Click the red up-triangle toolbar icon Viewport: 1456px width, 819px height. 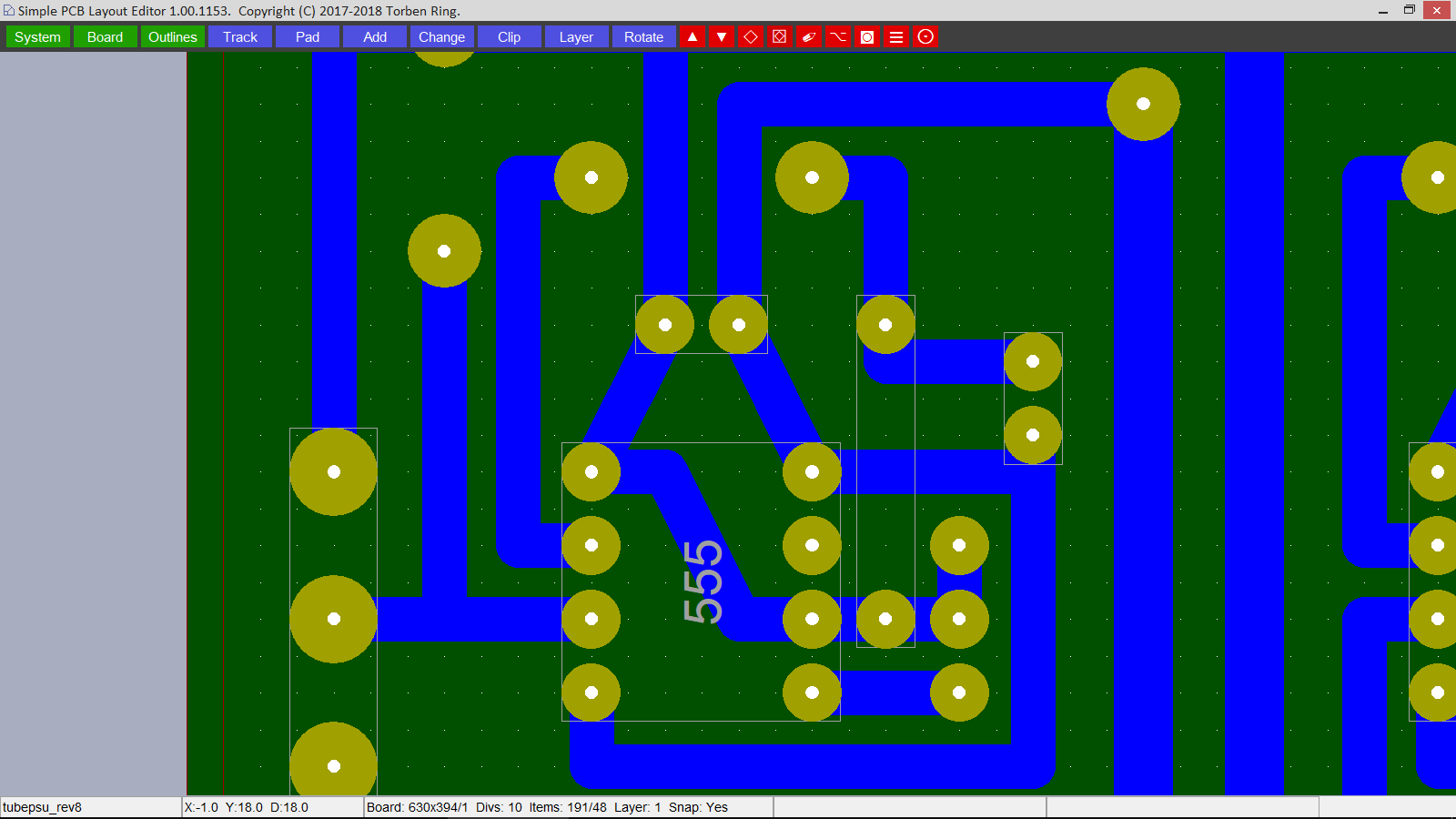point(693,37)
